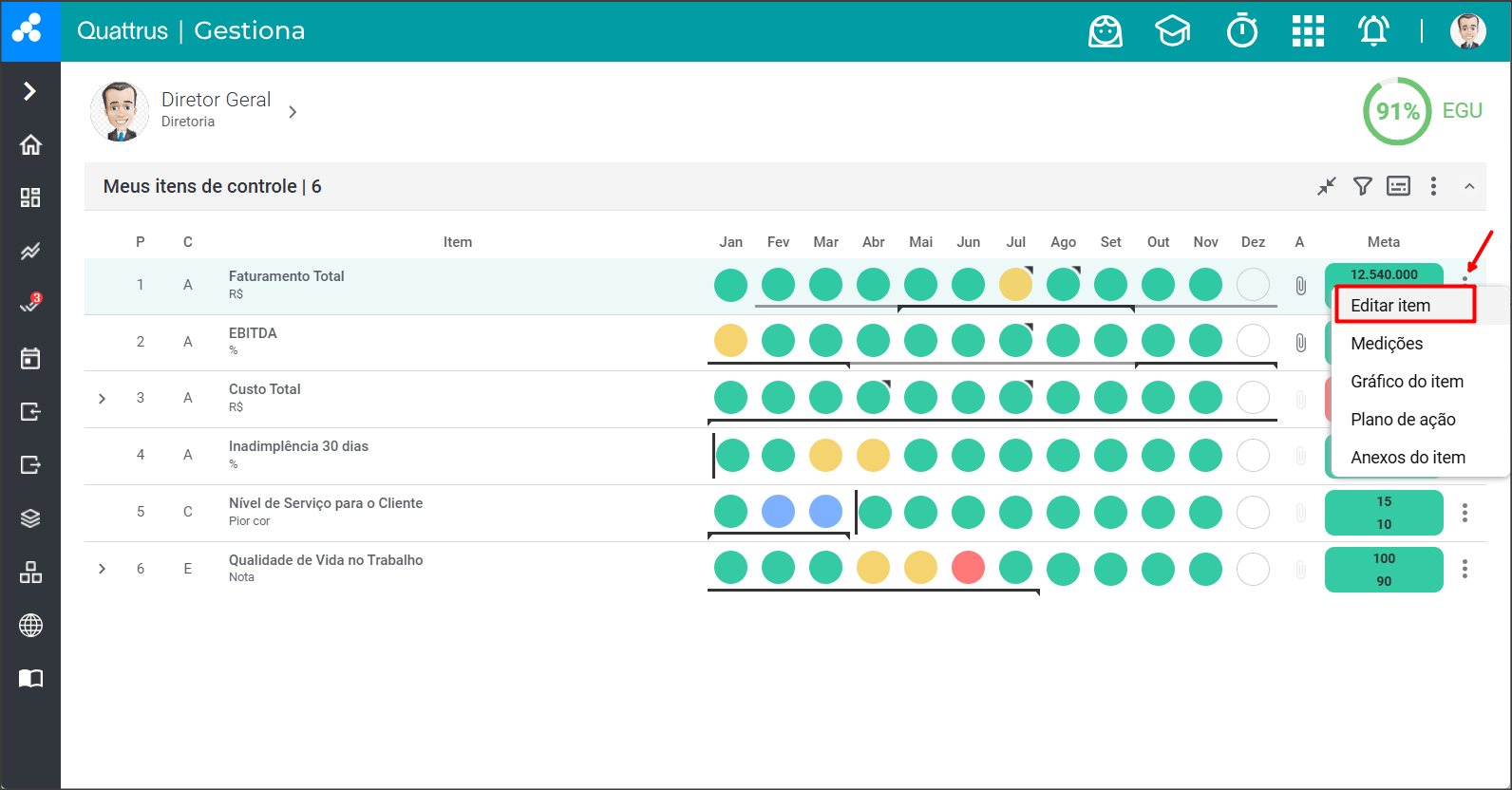Click the 91% EGU progress indicator

(1397, 111)
